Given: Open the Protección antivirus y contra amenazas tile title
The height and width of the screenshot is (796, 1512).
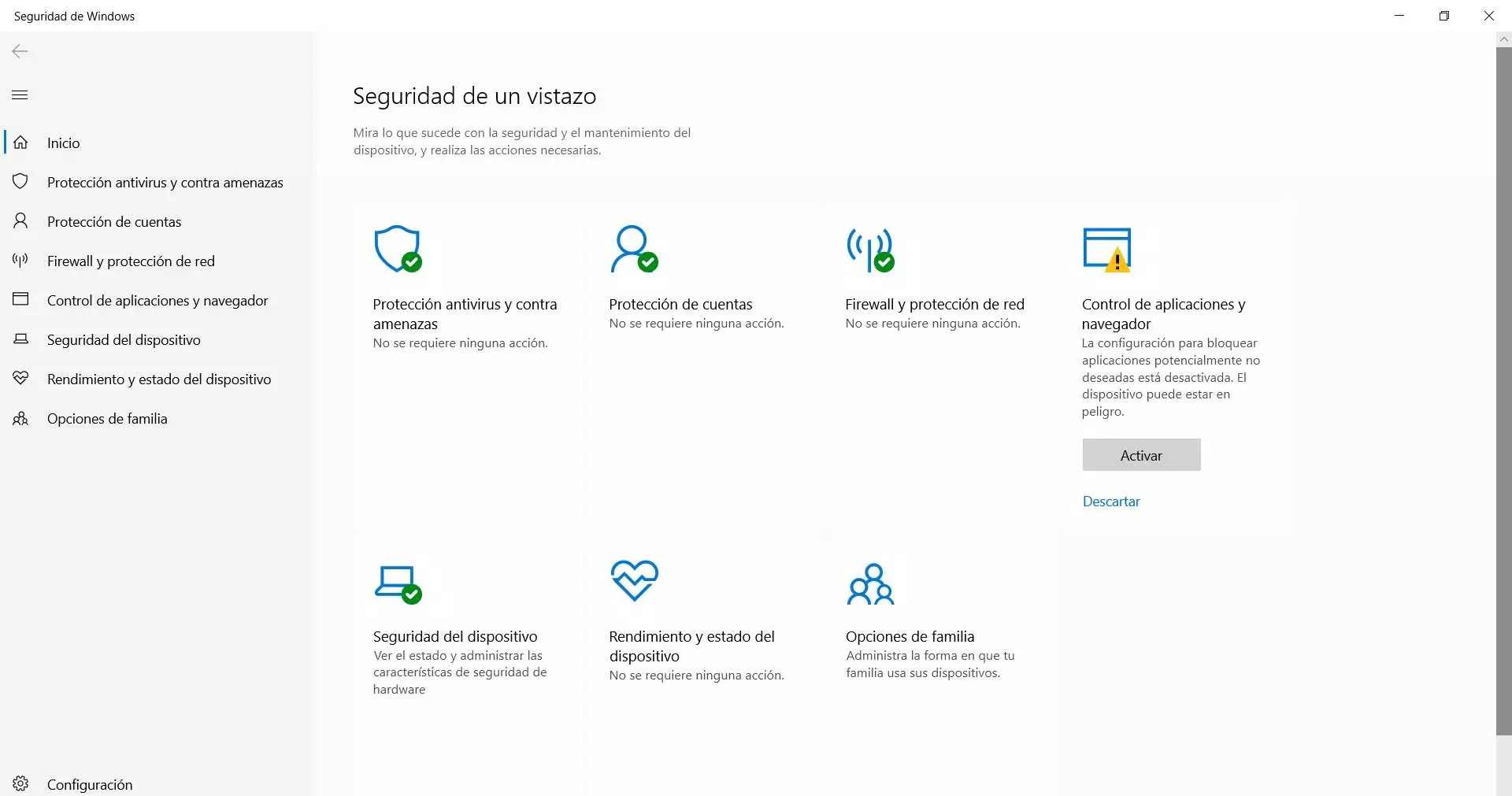Looking at the screenshot, I should [x=465, y=313].
